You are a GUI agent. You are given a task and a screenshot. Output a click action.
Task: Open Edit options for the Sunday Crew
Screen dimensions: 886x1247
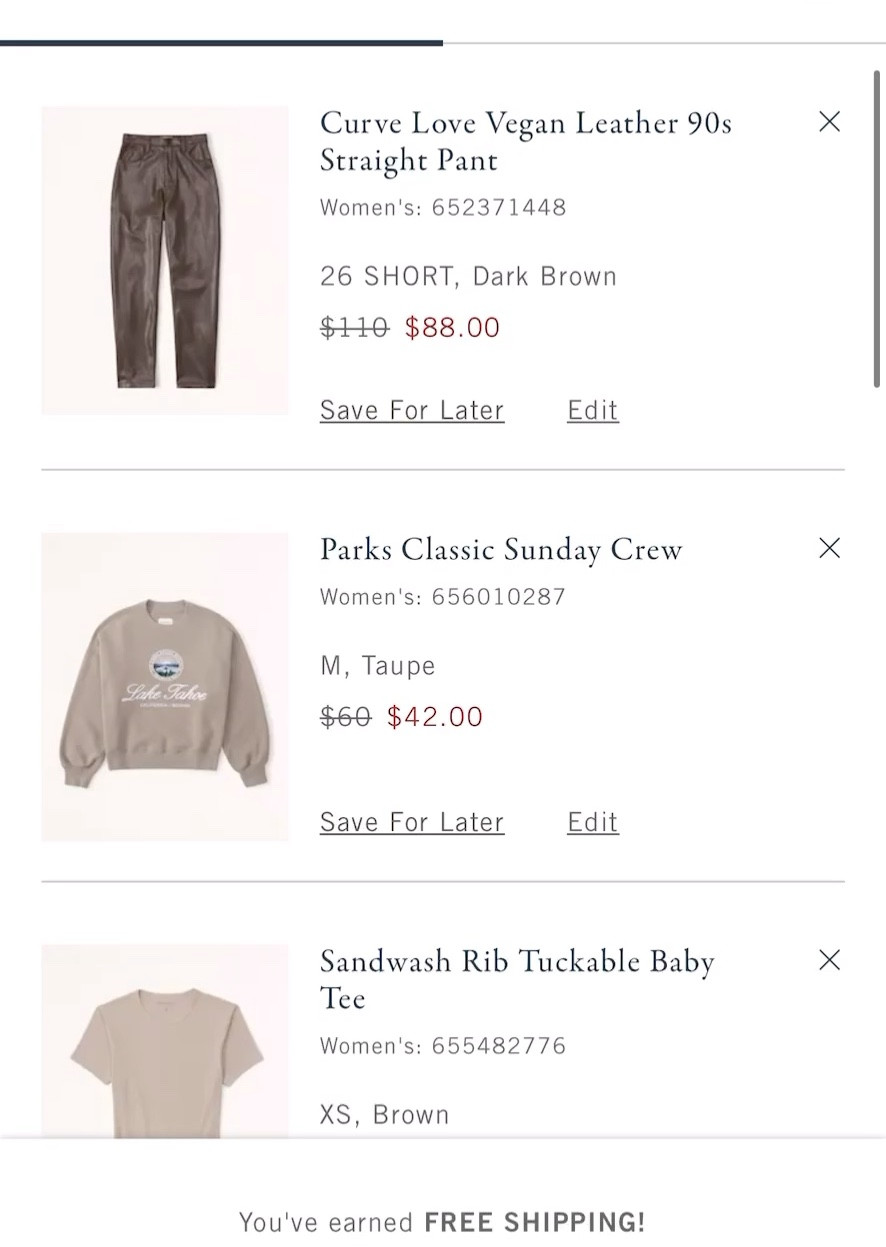pos(592,821)
